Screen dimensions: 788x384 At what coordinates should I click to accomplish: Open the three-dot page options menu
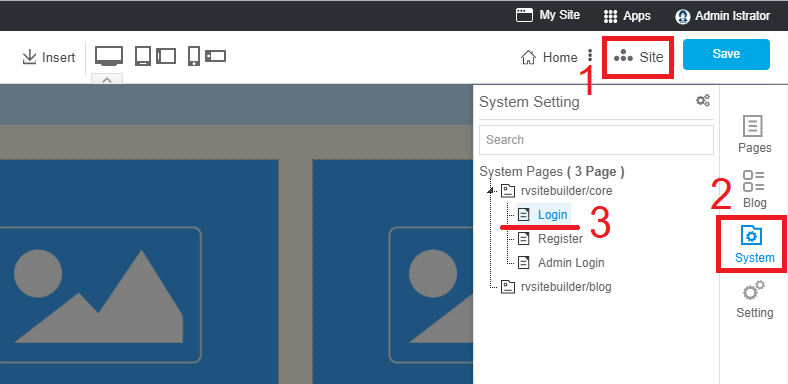pyautogui.click(x=590, y=55)
